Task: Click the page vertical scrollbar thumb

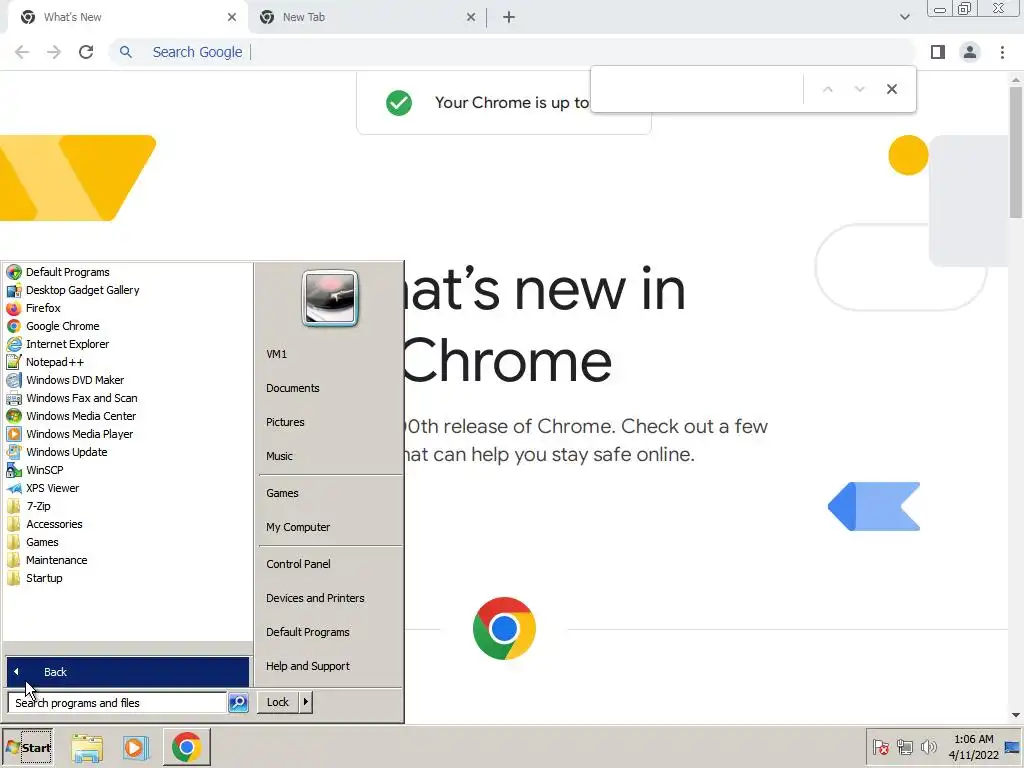Action: (1016, 153)
